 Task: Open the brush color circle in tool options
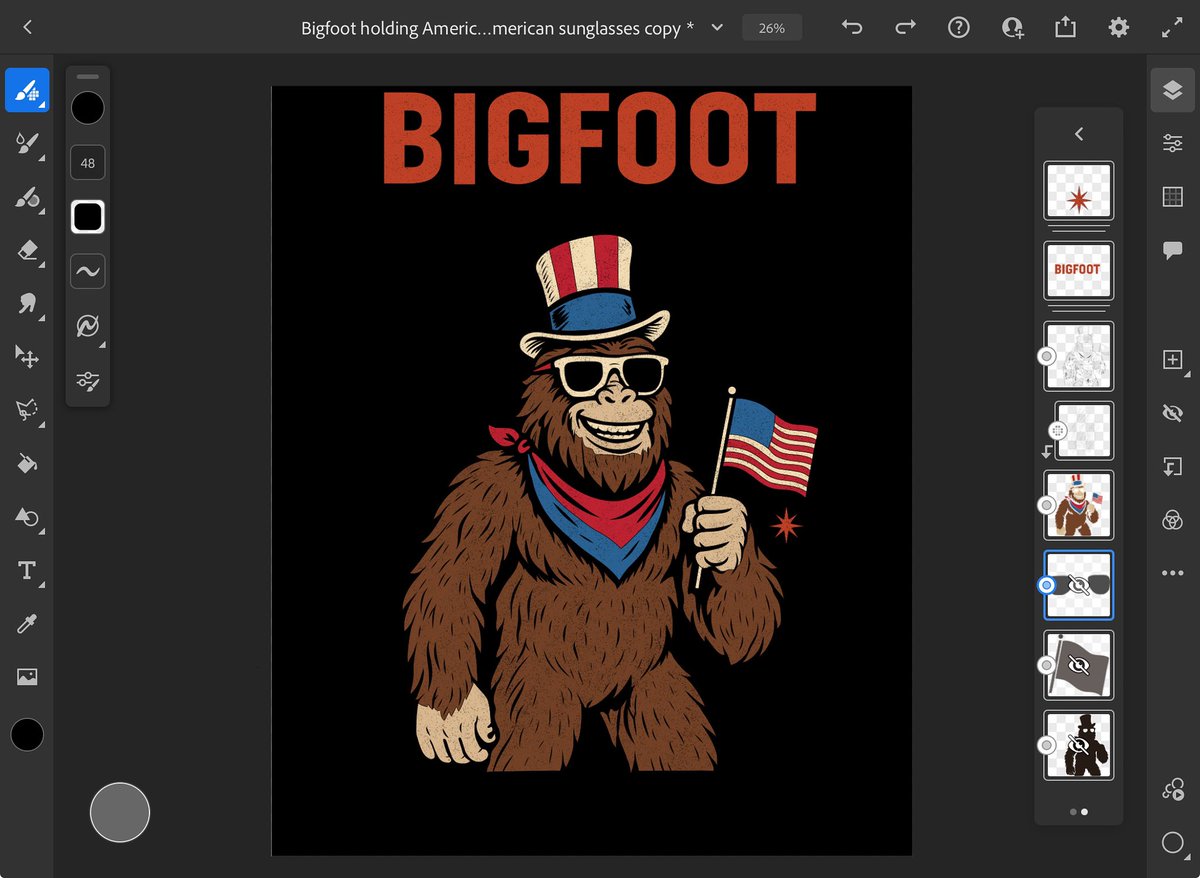(x=88, y=108)
